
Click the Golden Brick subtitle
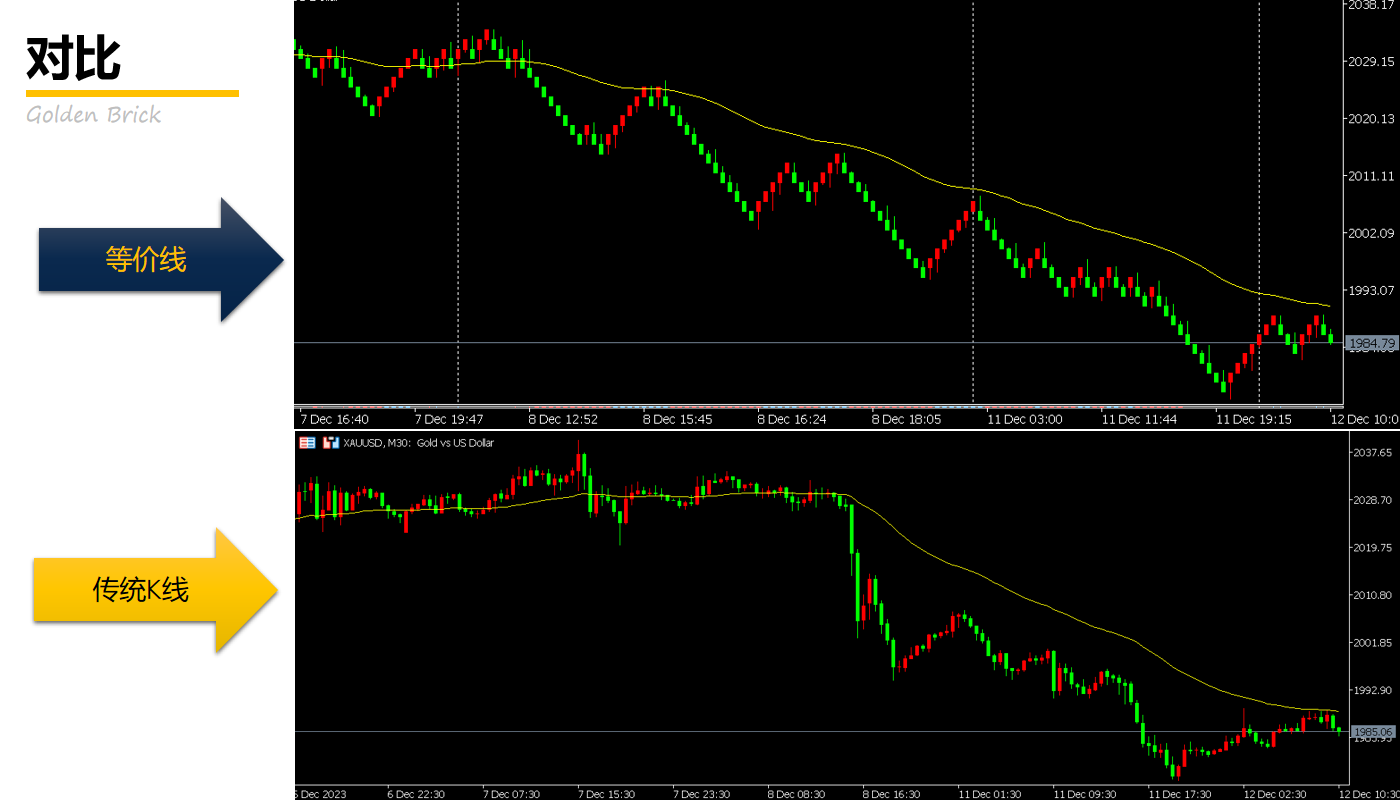point(93,115)
